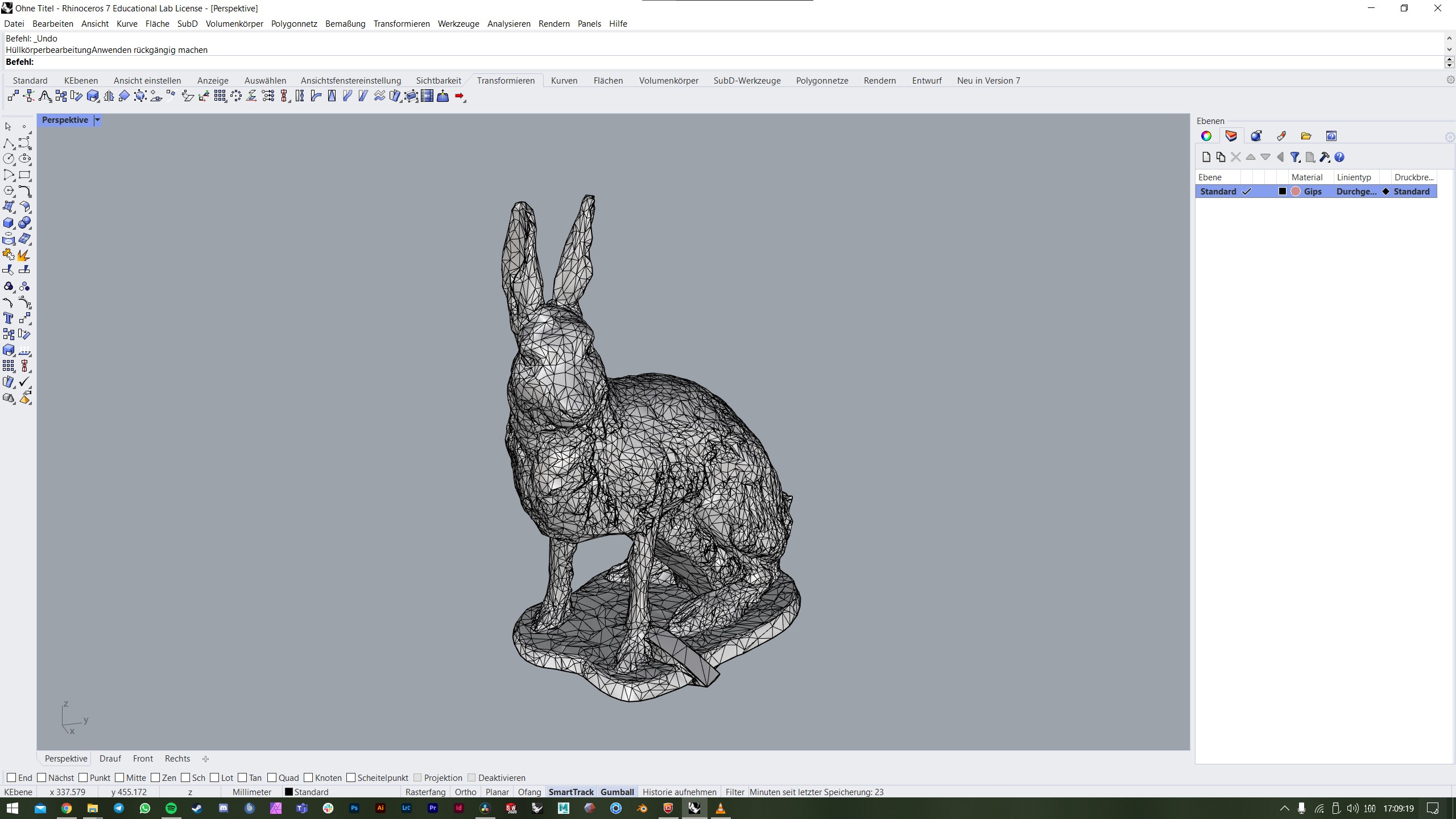Switch to the SubD-Werkzeuge toolbar tab

pos(747,81)
